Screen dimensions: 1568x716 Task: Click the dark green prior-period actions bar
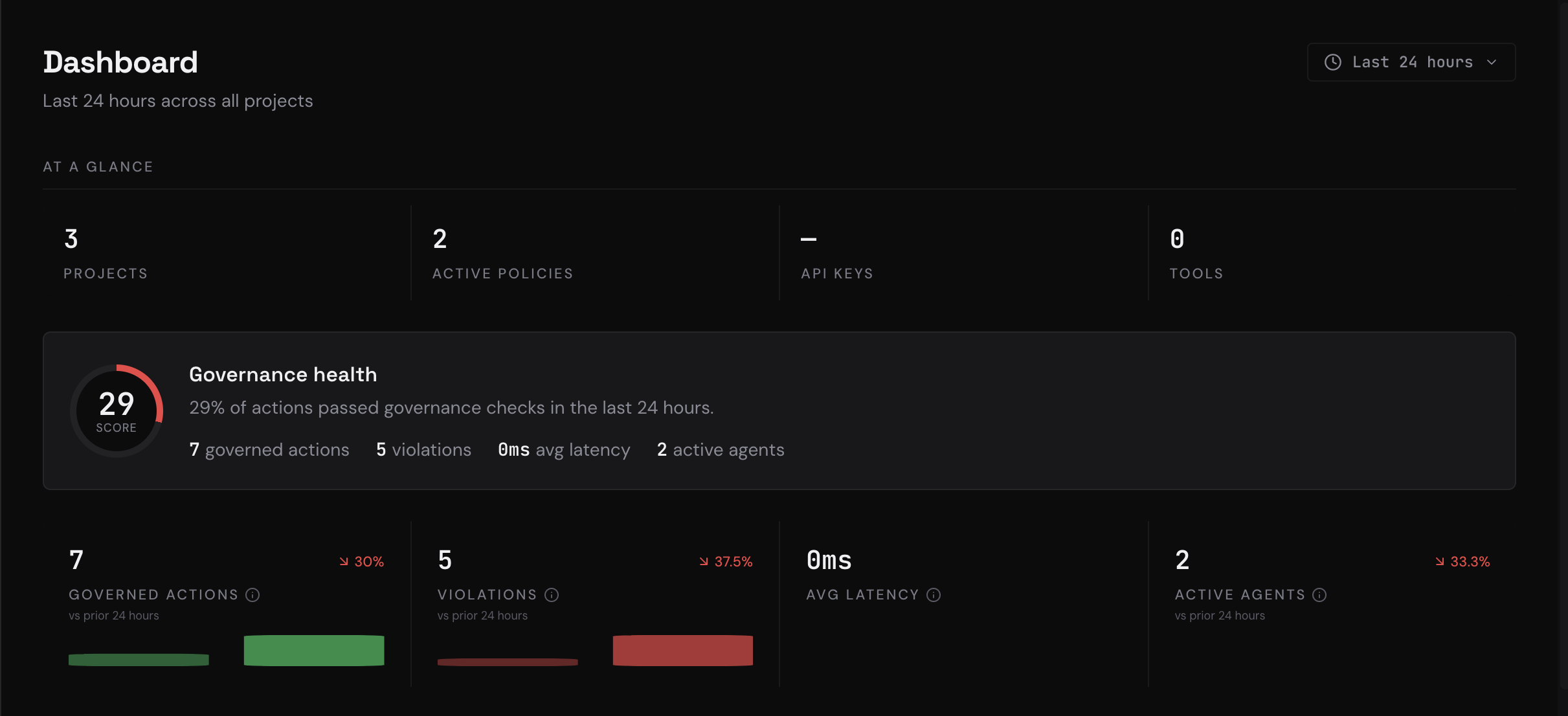coord(139,660)
